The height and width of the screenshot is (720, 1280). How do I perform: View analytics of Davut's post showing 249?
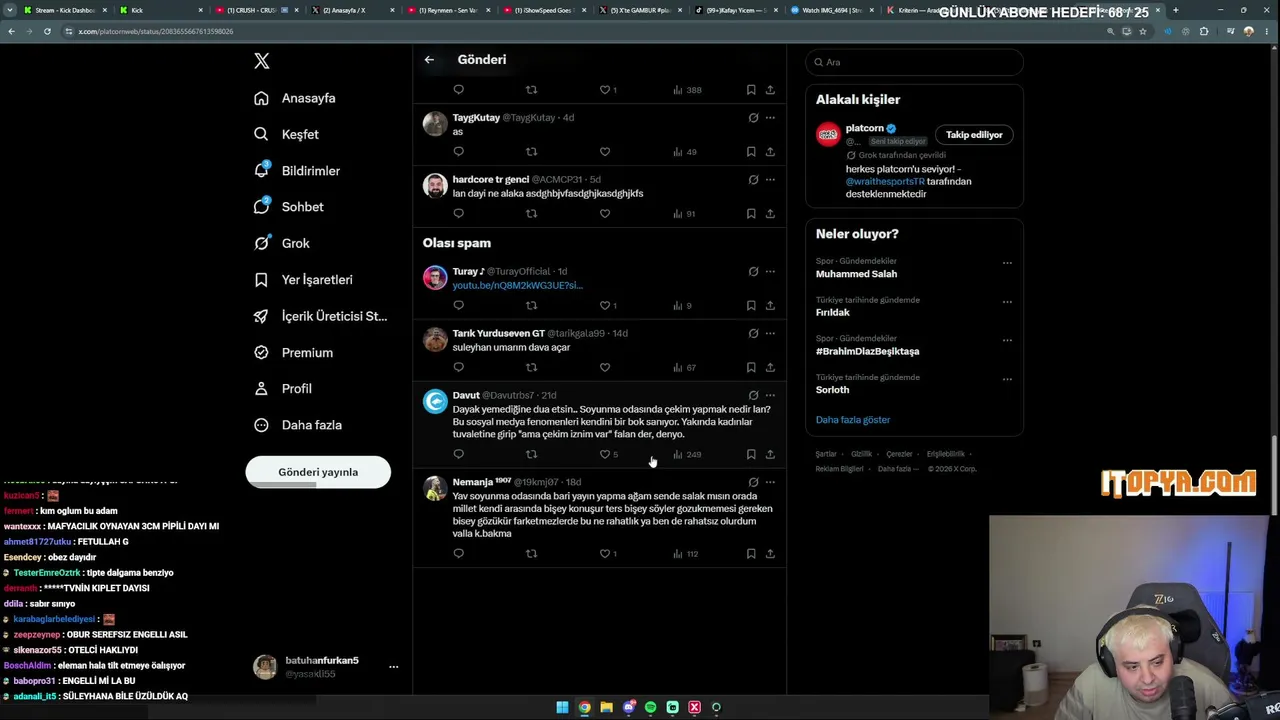687,455
